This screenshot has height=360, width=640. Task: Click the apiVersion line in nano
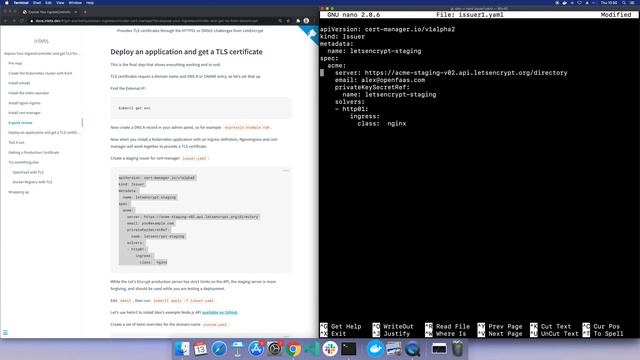coord(387,29)
